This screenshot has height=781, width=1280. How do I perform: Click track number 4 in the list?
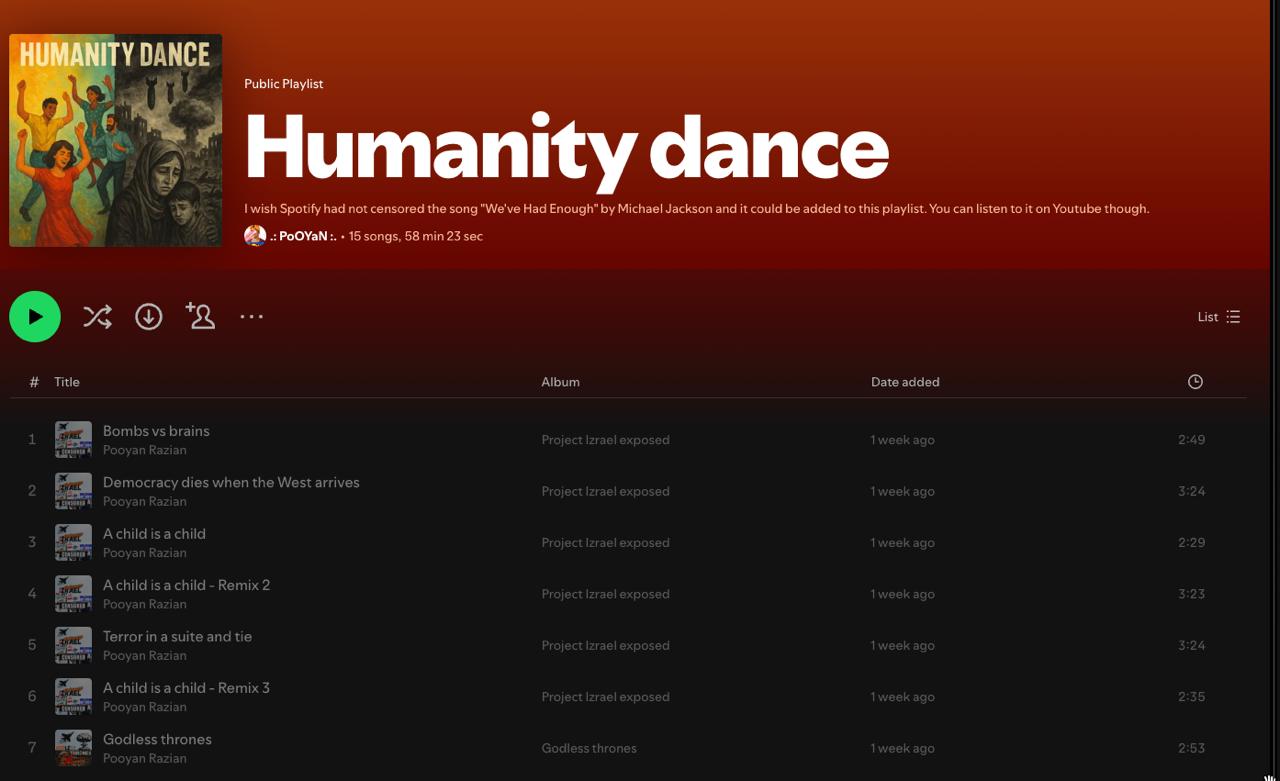pyautogui.click(x=32, y=594)
